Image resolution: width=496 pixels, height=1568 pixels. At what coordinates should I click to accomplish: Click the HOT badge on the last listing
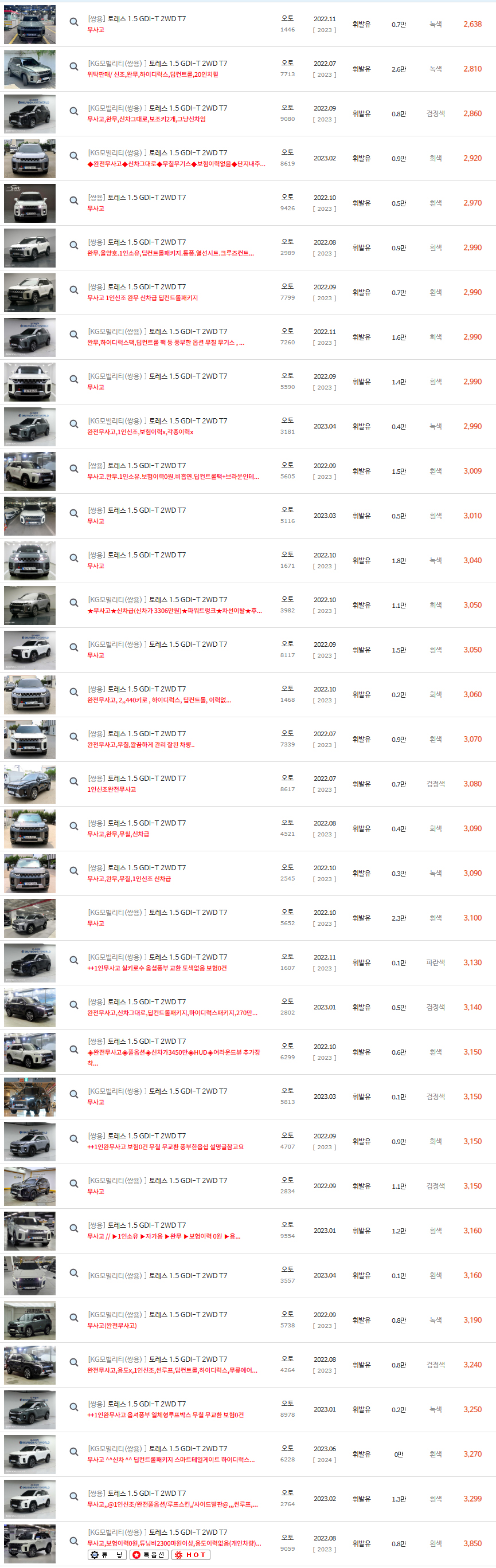coord(191,1555)
